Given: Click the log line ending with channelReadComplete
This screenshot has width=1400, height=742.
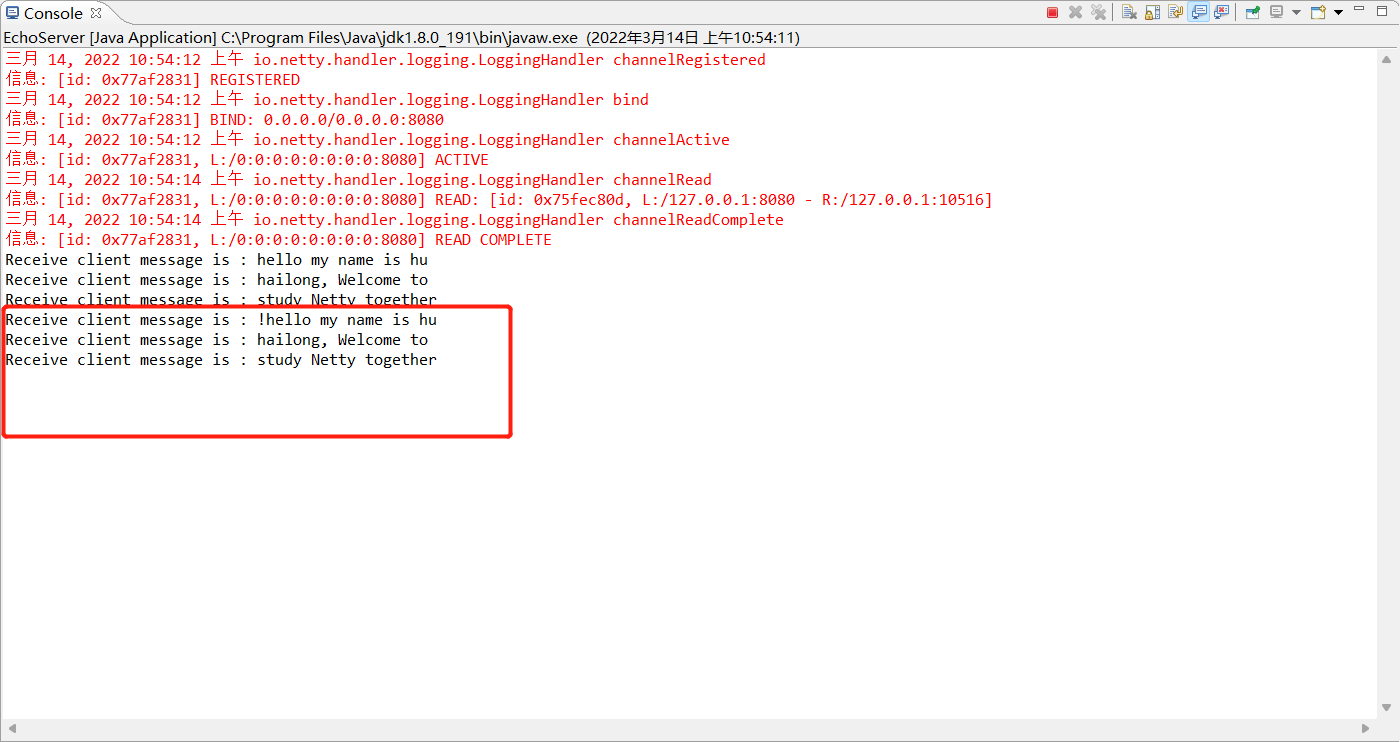Looking at the screenshot, I should tap(394, 220).
